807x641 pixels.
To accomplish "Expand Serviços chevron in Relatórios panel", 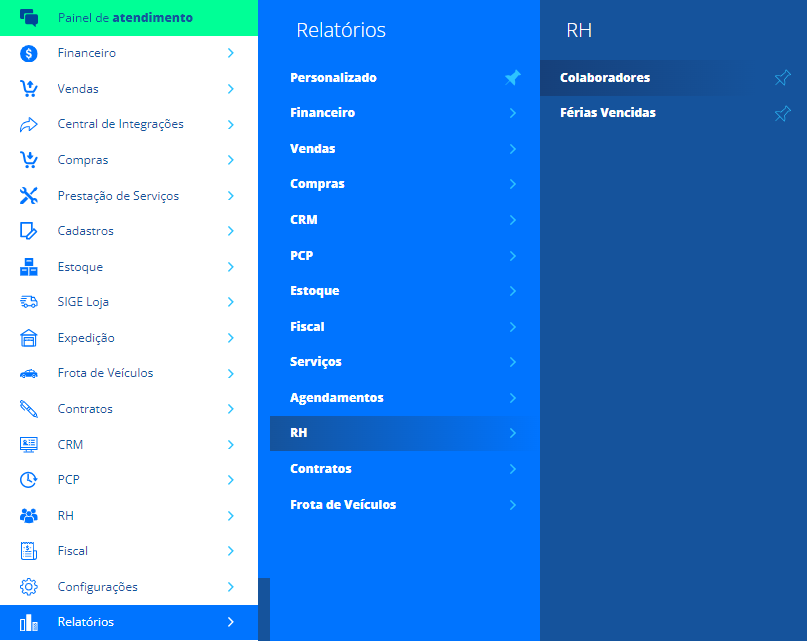I will click(513, 362).
